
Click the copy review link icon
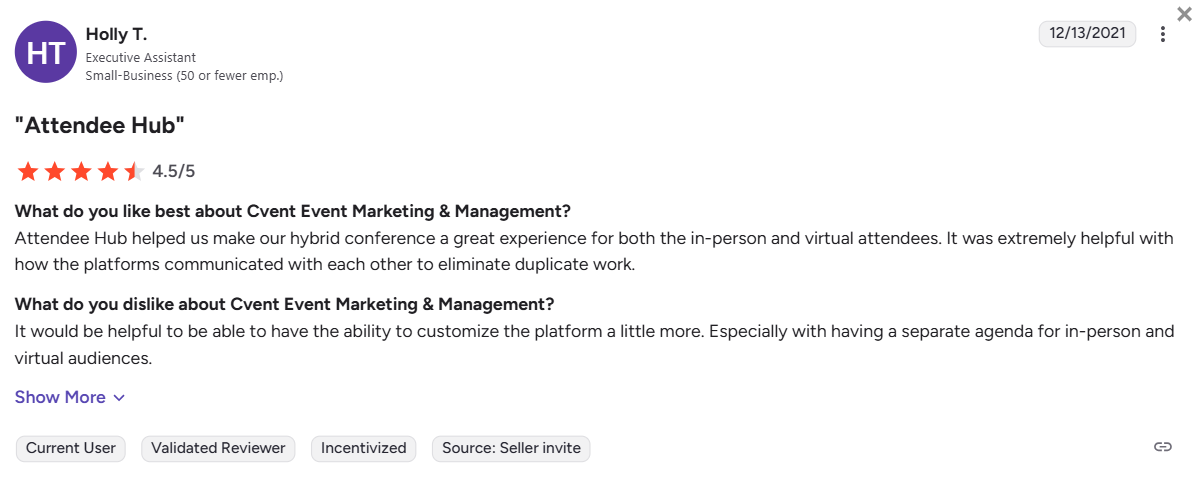(x=1162, y=447)
